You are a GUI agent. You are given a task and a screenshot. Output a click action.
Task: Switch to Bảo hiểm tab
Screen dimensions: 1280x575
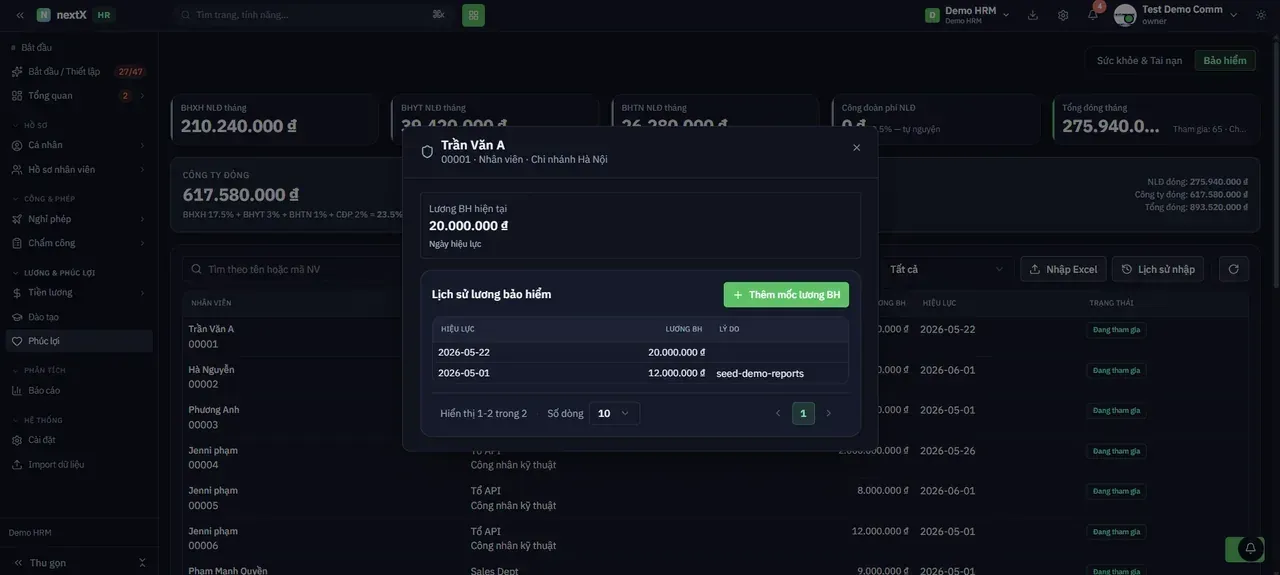pyautogui.click(x=1225, y=61)
